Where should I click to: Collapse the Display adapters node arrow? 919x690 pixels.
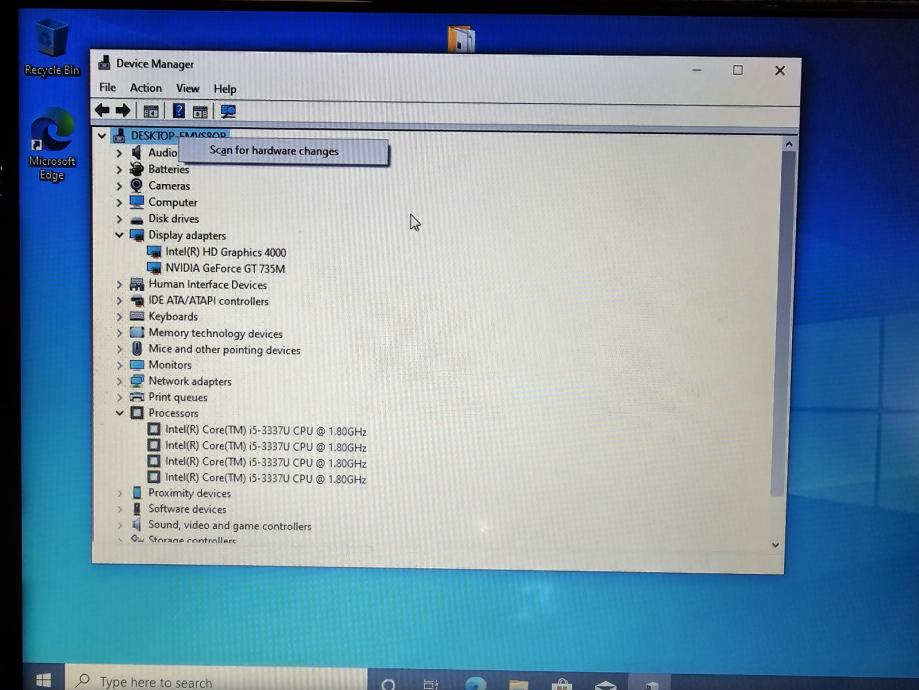[119, 235]
